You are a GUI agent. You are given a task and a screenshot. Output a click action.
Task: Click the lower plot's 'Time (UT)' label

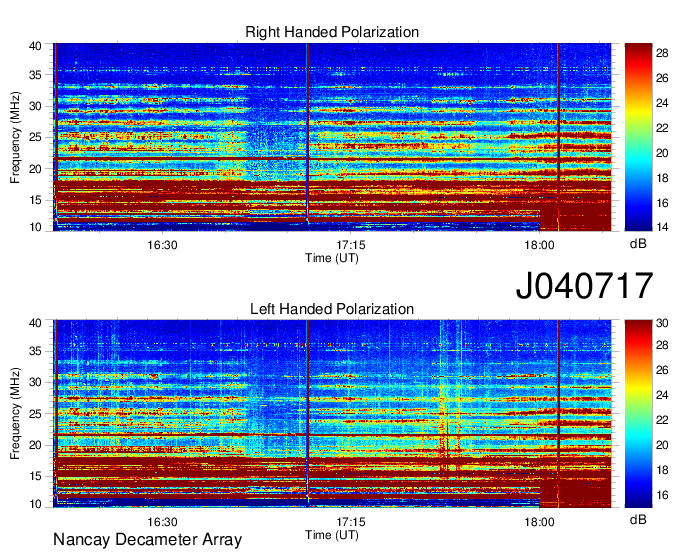tap(332, 535)
